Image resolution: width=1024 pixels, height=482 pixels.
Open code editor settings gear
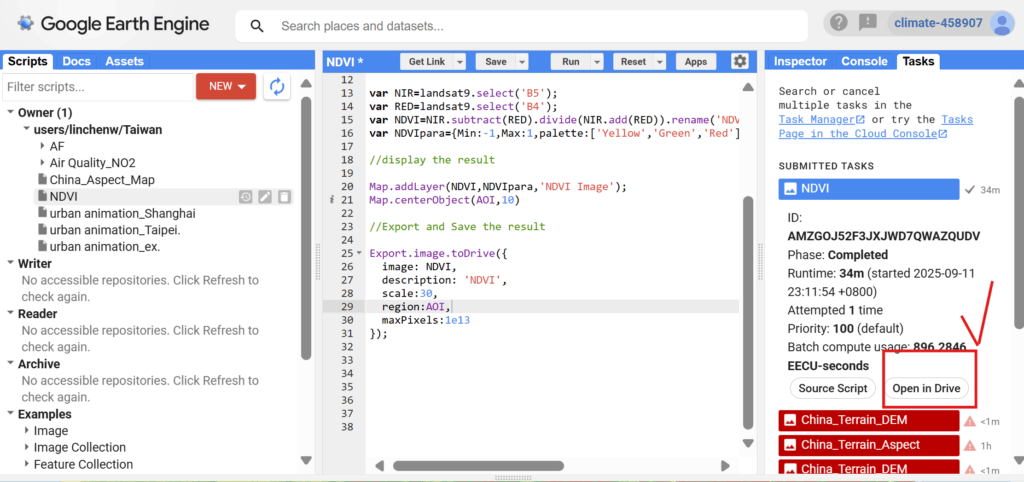739,61
